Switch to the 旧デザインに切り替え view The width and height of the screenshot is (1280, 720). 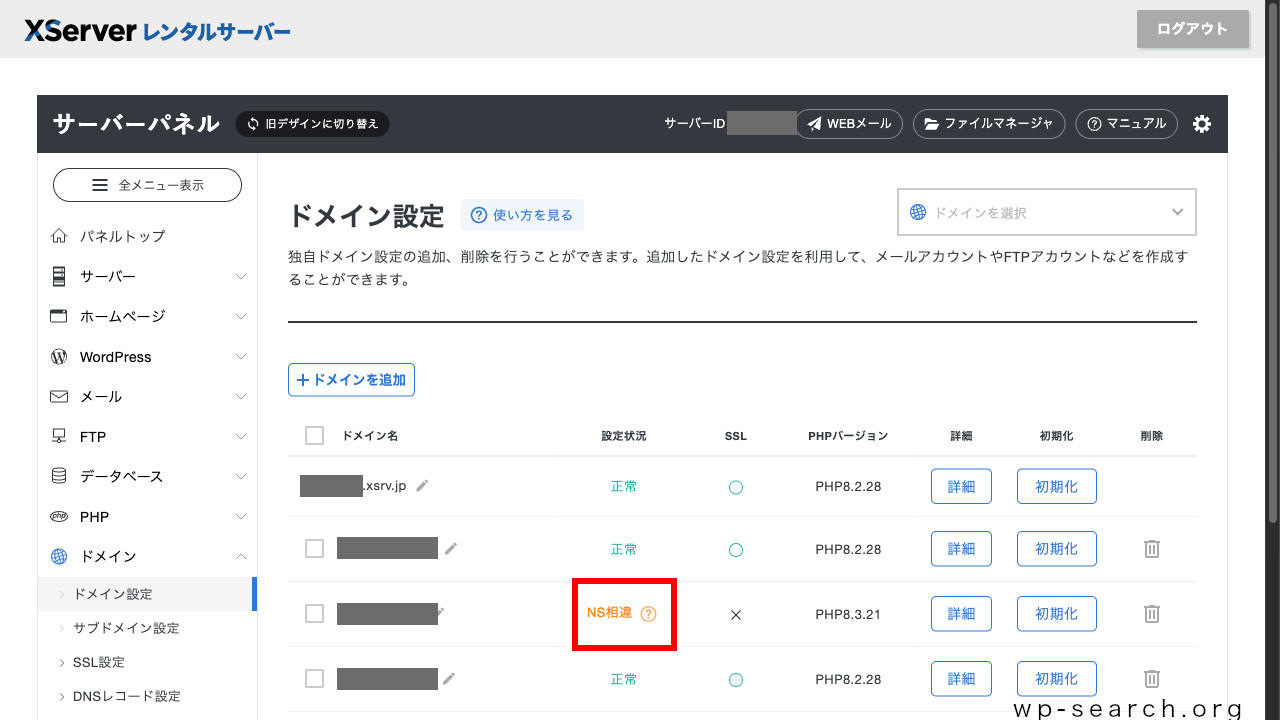[x=312, y=124]
